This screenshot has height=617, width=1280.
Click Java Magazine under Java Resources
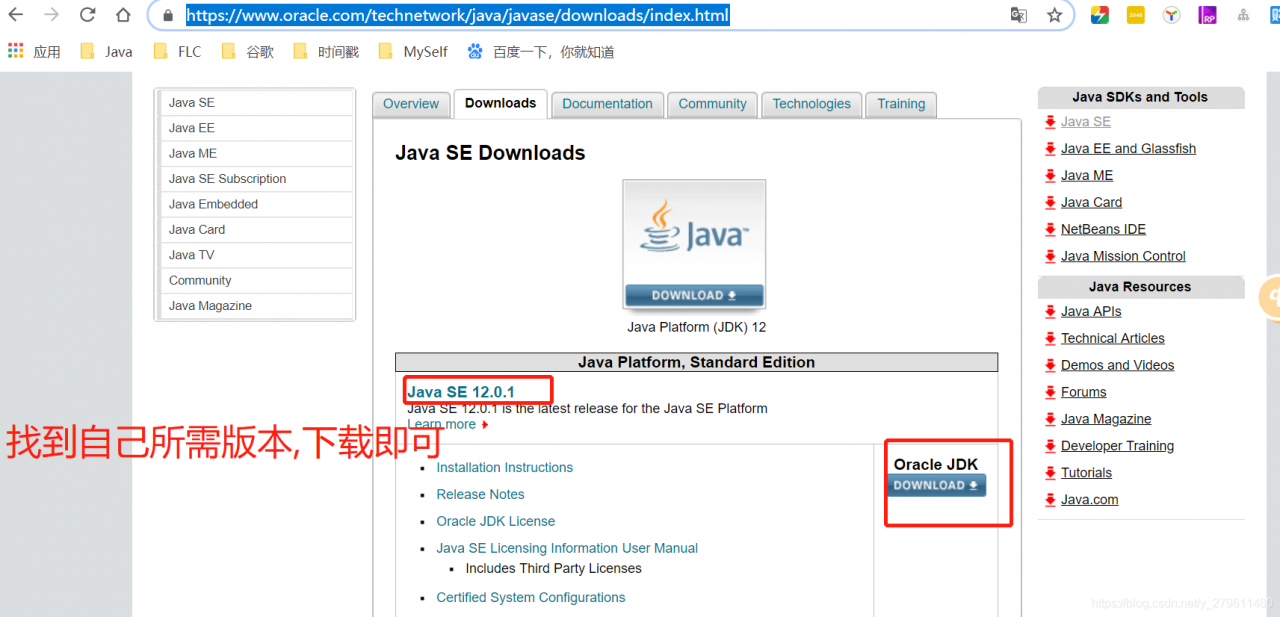click(x=1106, y=419)
